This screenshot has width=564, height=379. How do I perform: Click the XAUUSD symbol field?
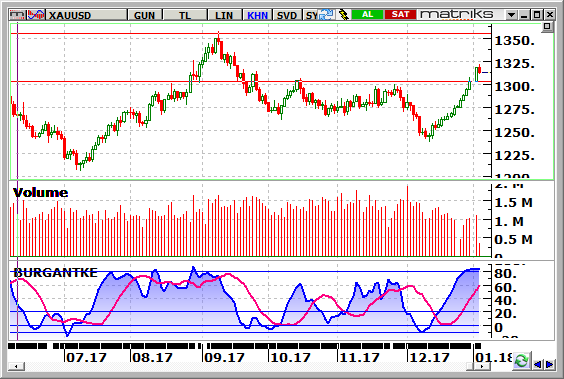coord(86,15)
